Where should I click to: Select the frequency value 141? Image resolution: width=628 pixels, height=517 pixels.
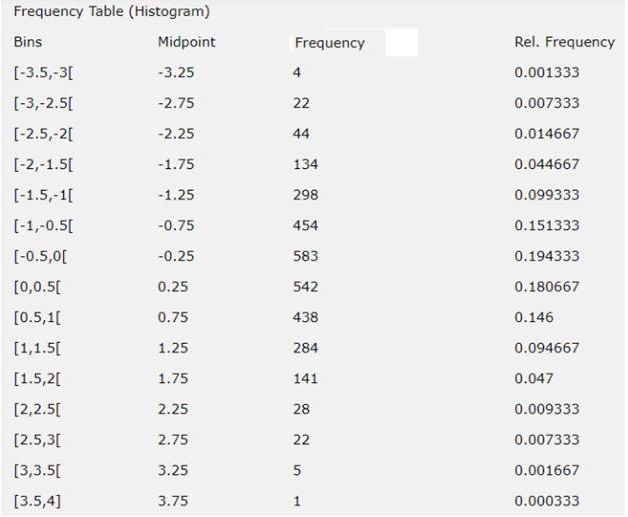pos(305,379)
